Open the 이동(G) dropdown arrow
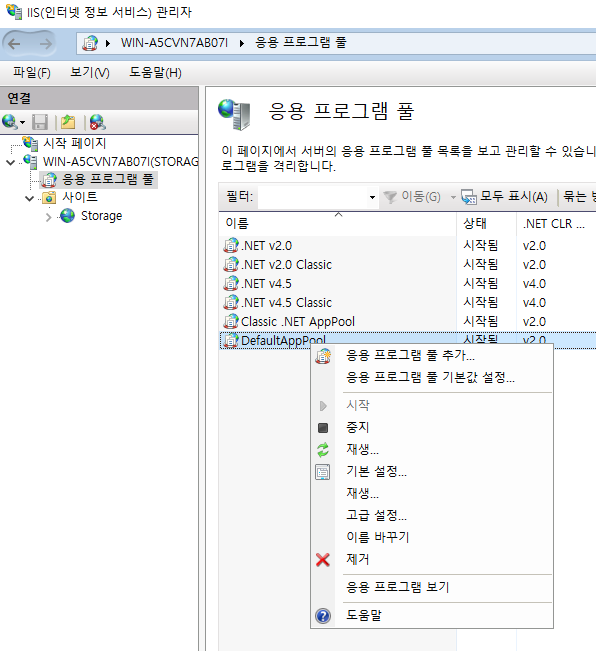Image resolution: width=596 pixels, height=651 pixels. point(453,197)
